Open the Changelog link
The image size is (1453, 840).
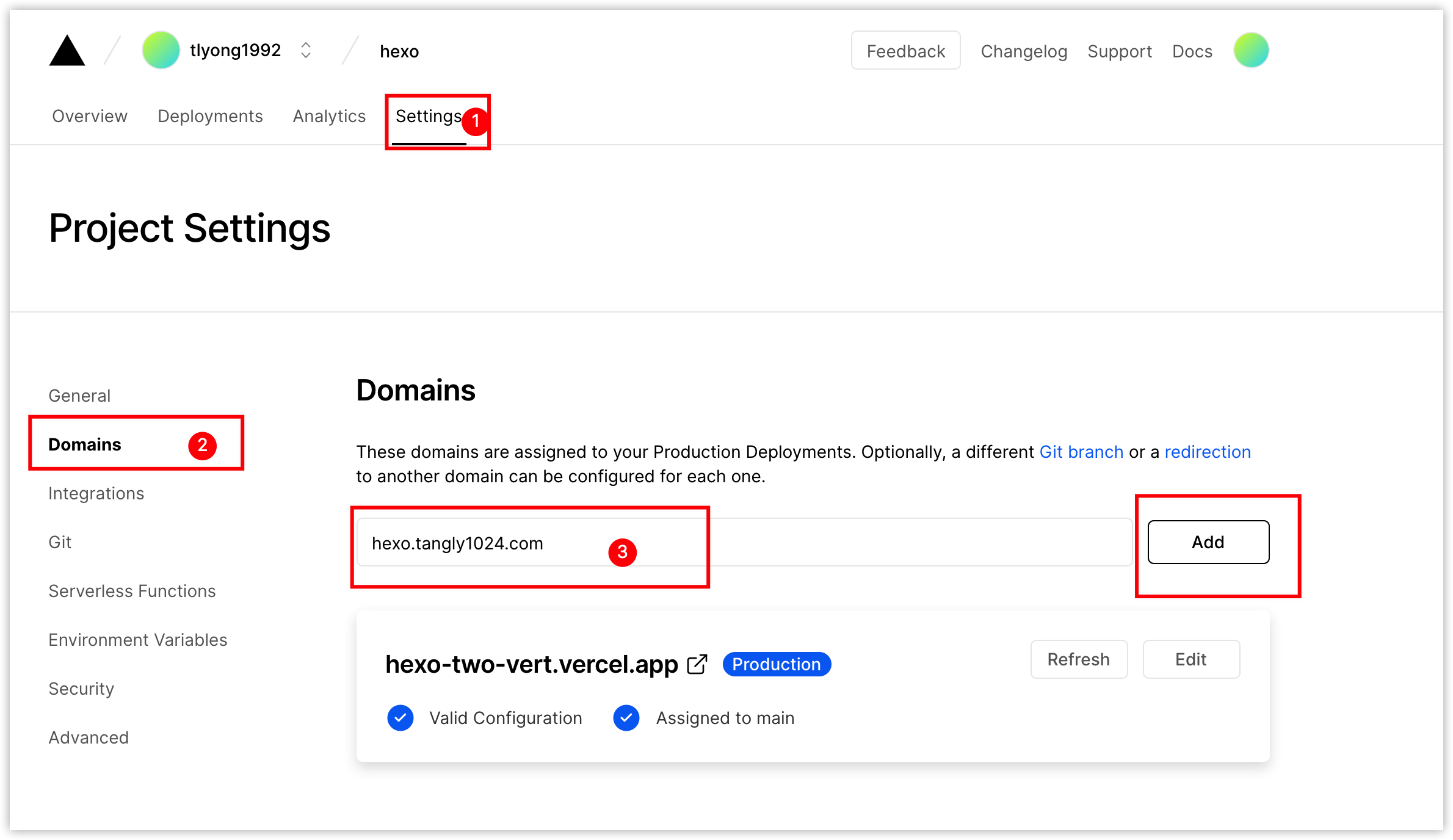point(1024,51)
